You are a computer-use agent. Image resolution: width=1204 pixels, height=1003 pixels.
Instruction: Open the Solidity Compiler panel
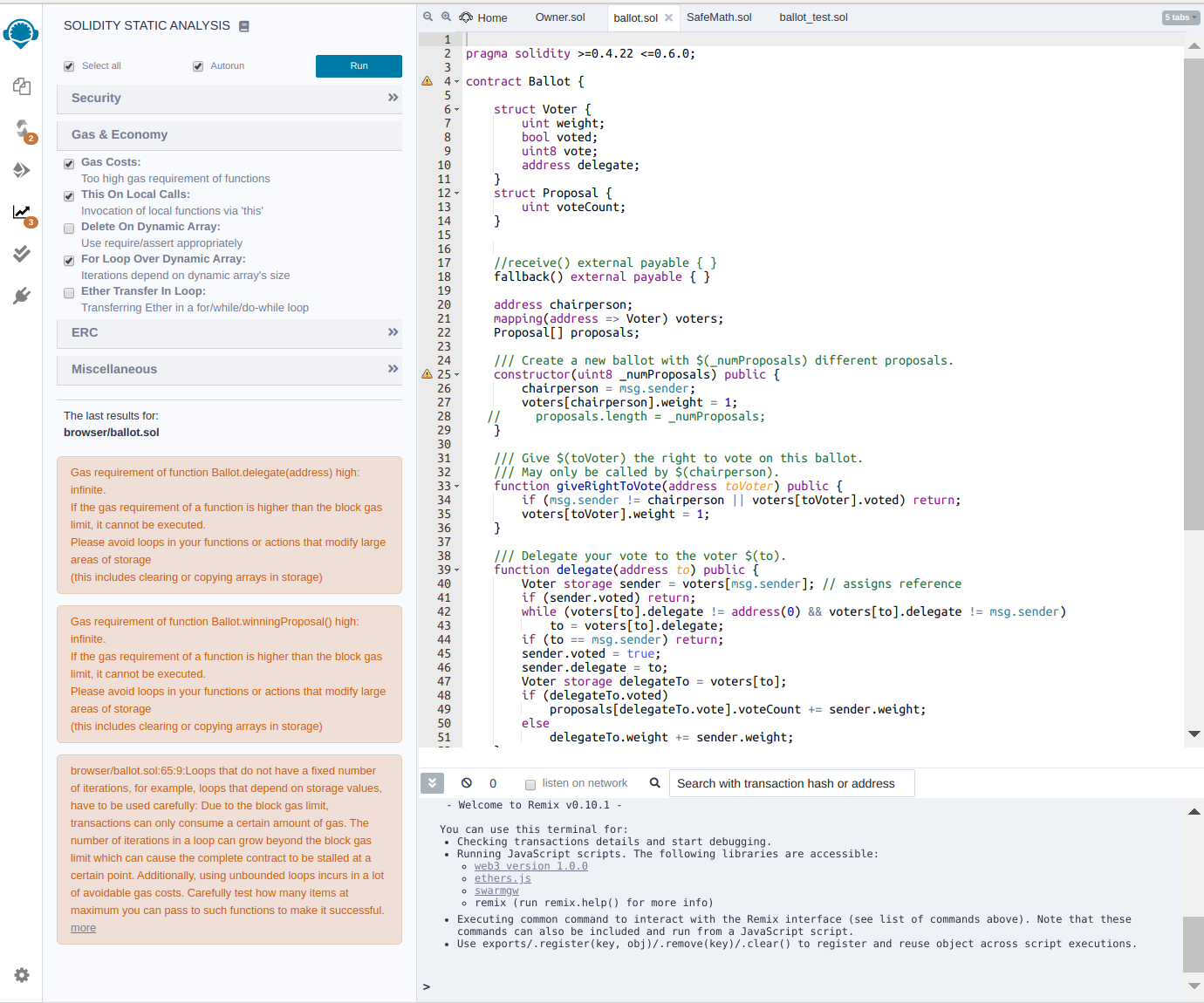21,130
